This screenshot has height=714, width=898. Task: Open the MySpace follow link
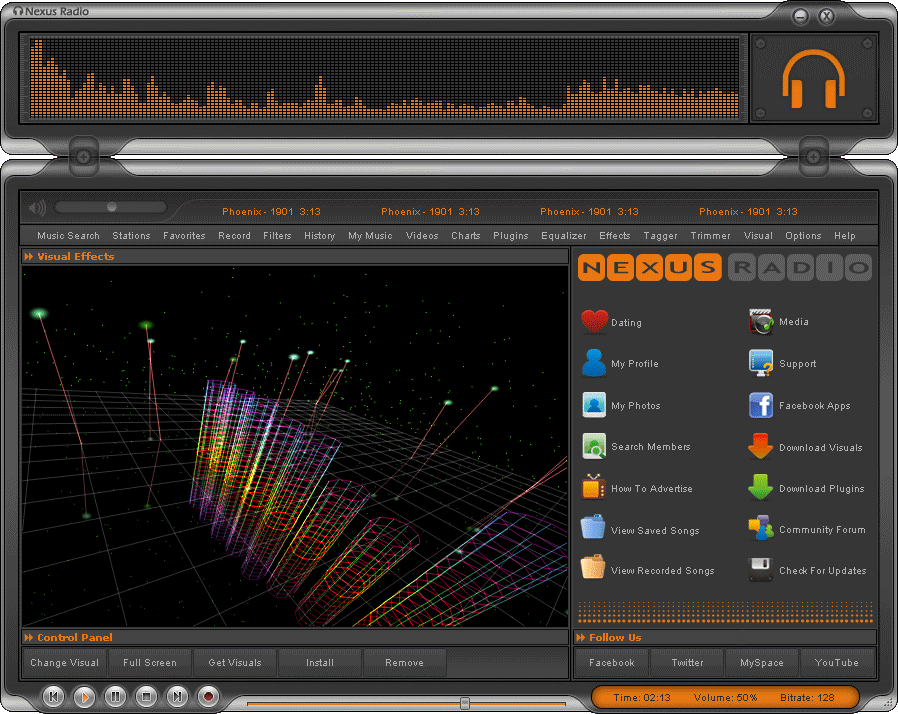pos(762,662)
